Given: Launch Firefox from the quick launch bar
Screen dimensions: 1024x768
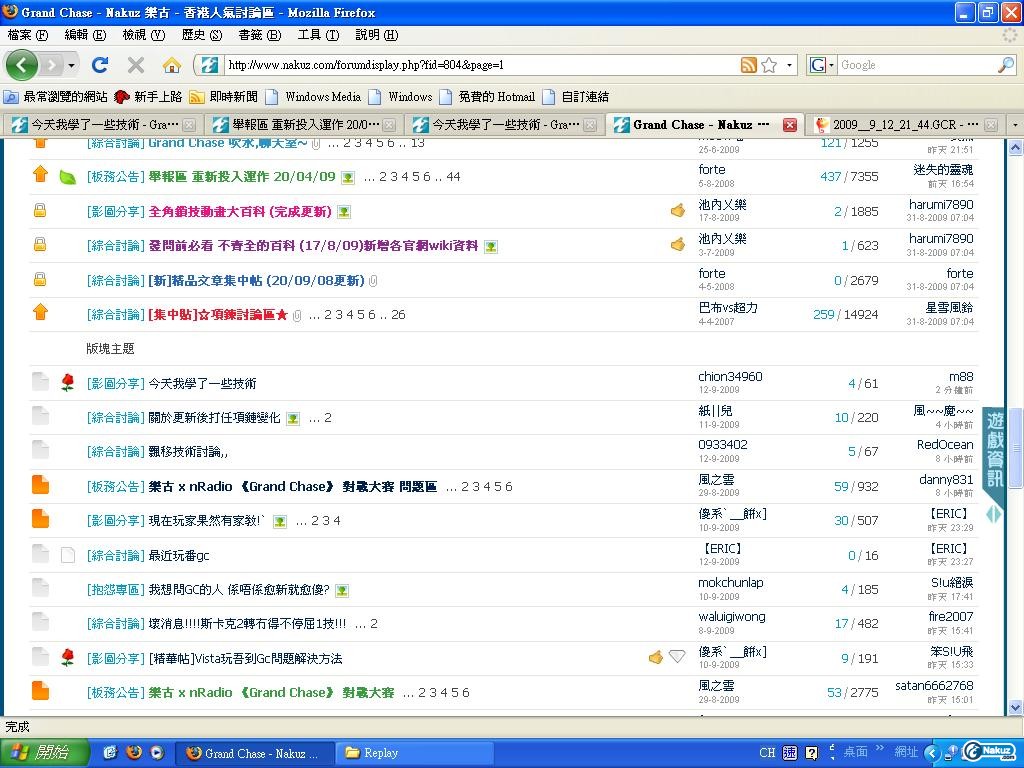Looking at the screenshot, I should point(134,753).
